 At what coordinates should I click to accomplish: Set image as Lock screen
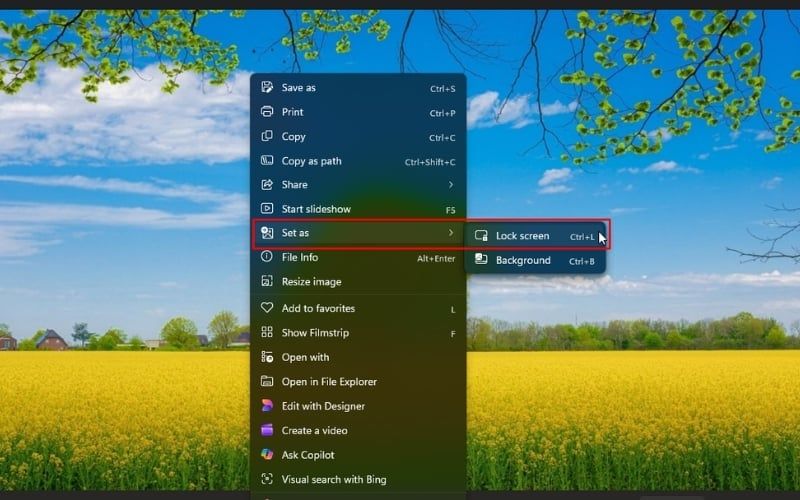[x=535, y=236]
